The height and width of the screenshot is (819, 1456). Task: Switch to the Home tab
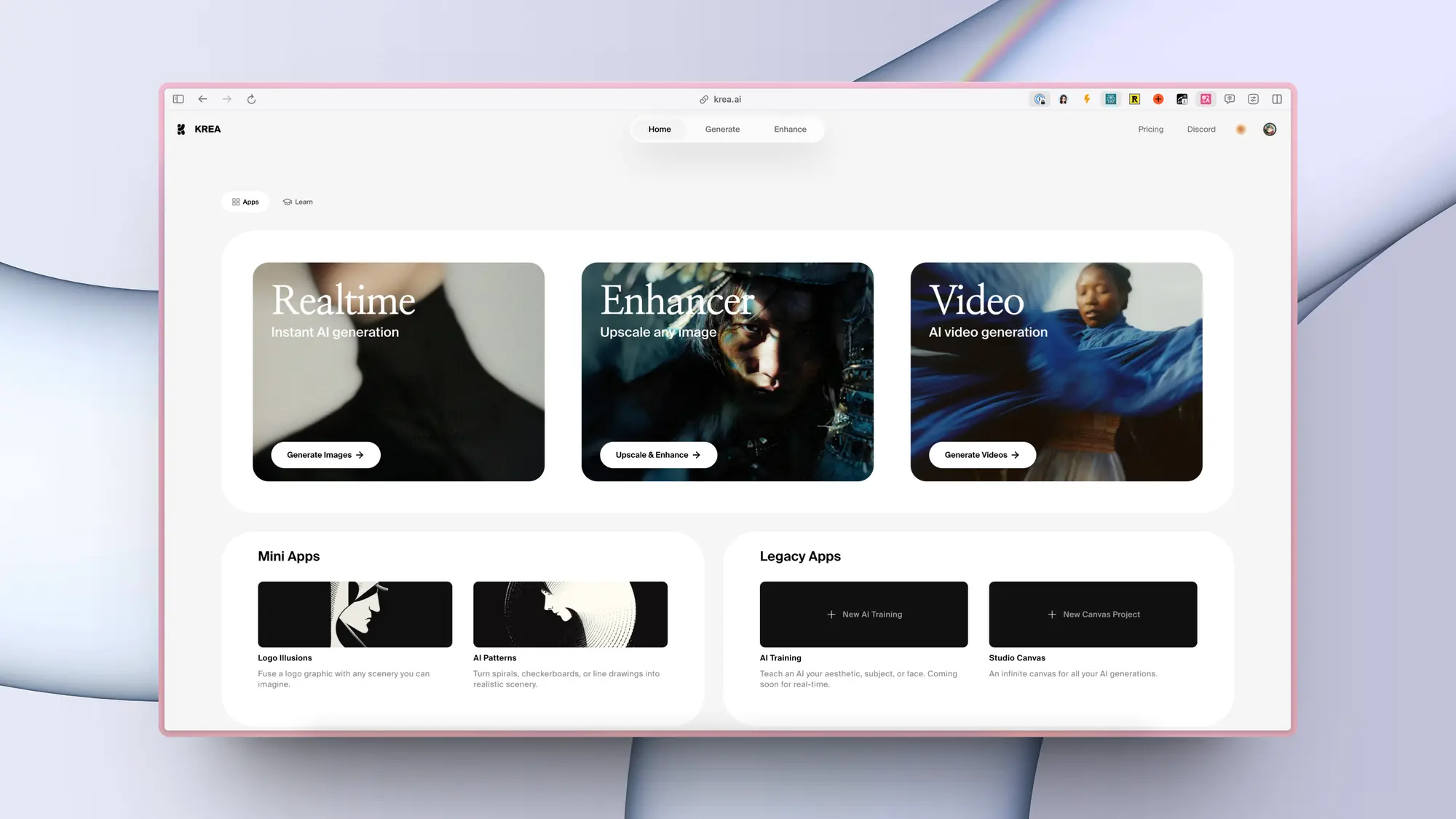click(660, 129)
